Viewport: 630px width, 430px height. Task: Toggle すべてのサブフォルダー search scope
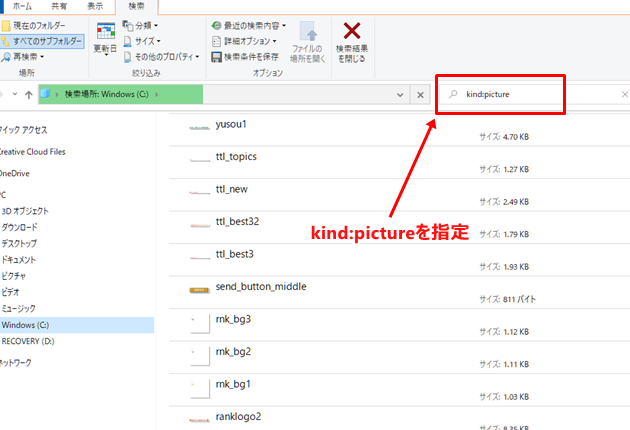[45, 41]
